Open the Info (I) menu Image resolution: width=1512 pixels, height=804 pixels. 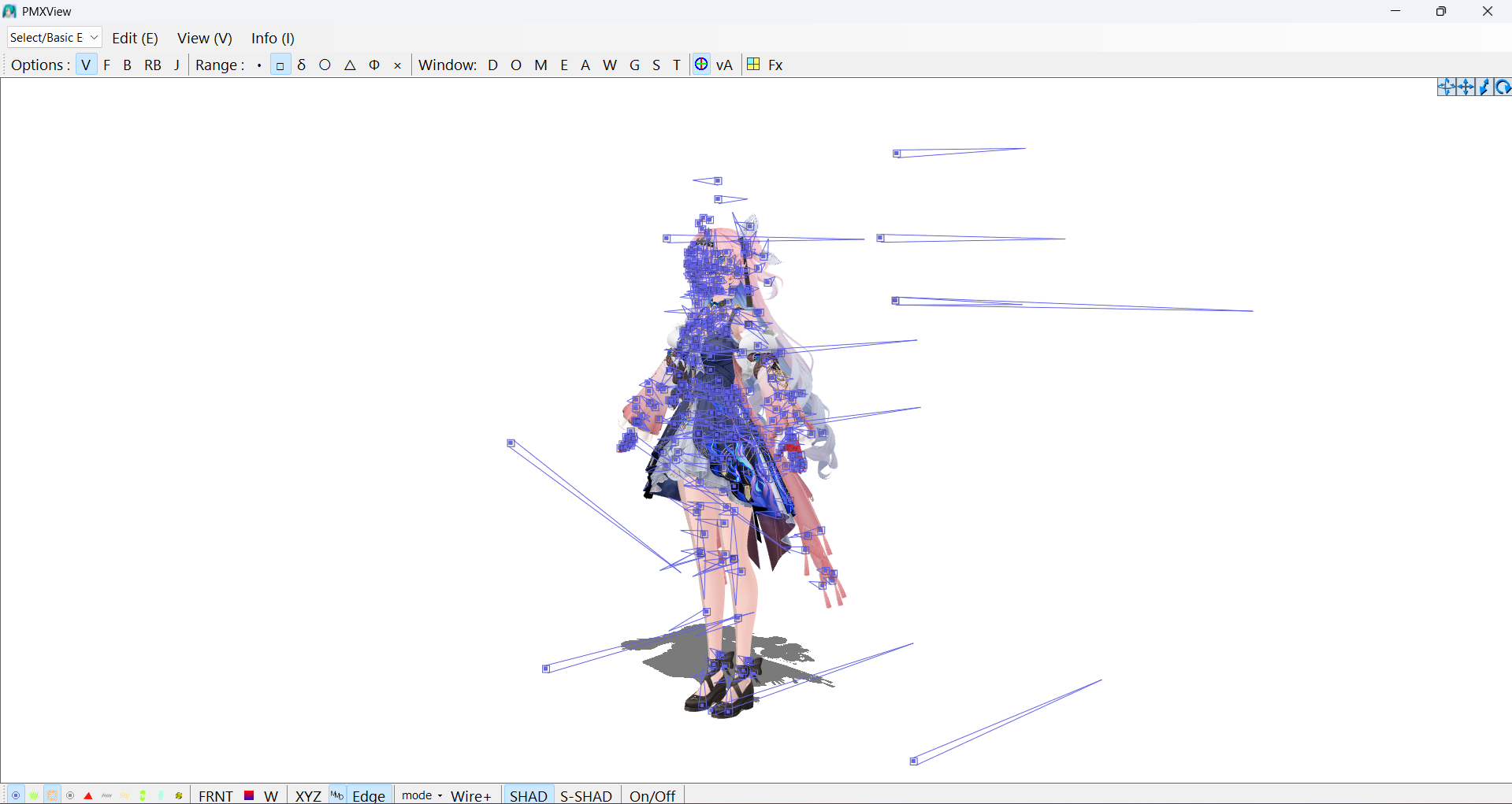click(273, 38)
